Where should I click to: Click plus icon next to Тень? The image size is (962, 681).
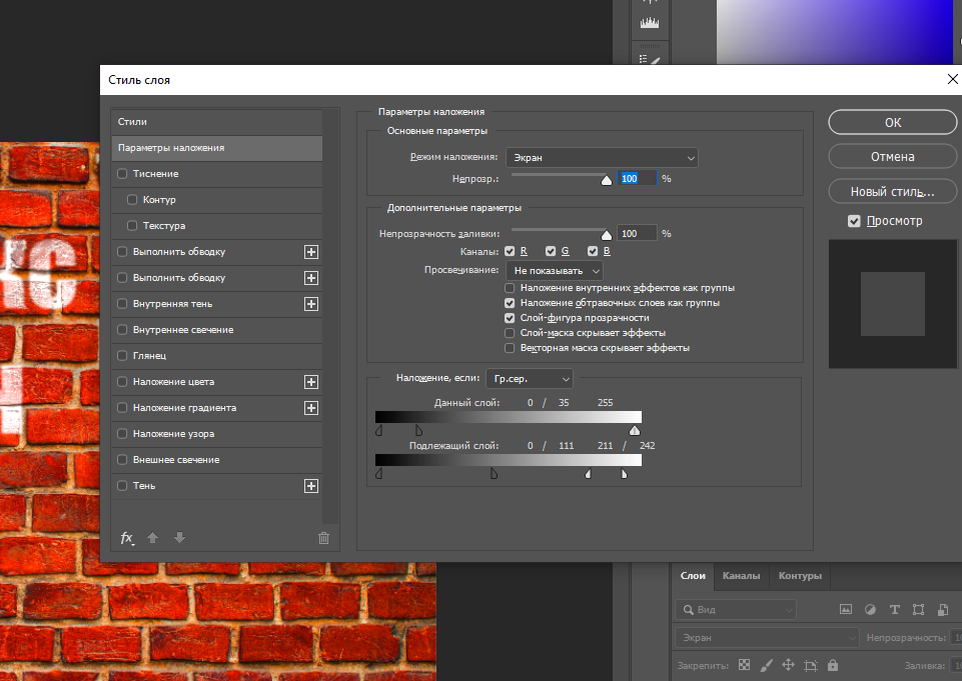tap(311, 486)
